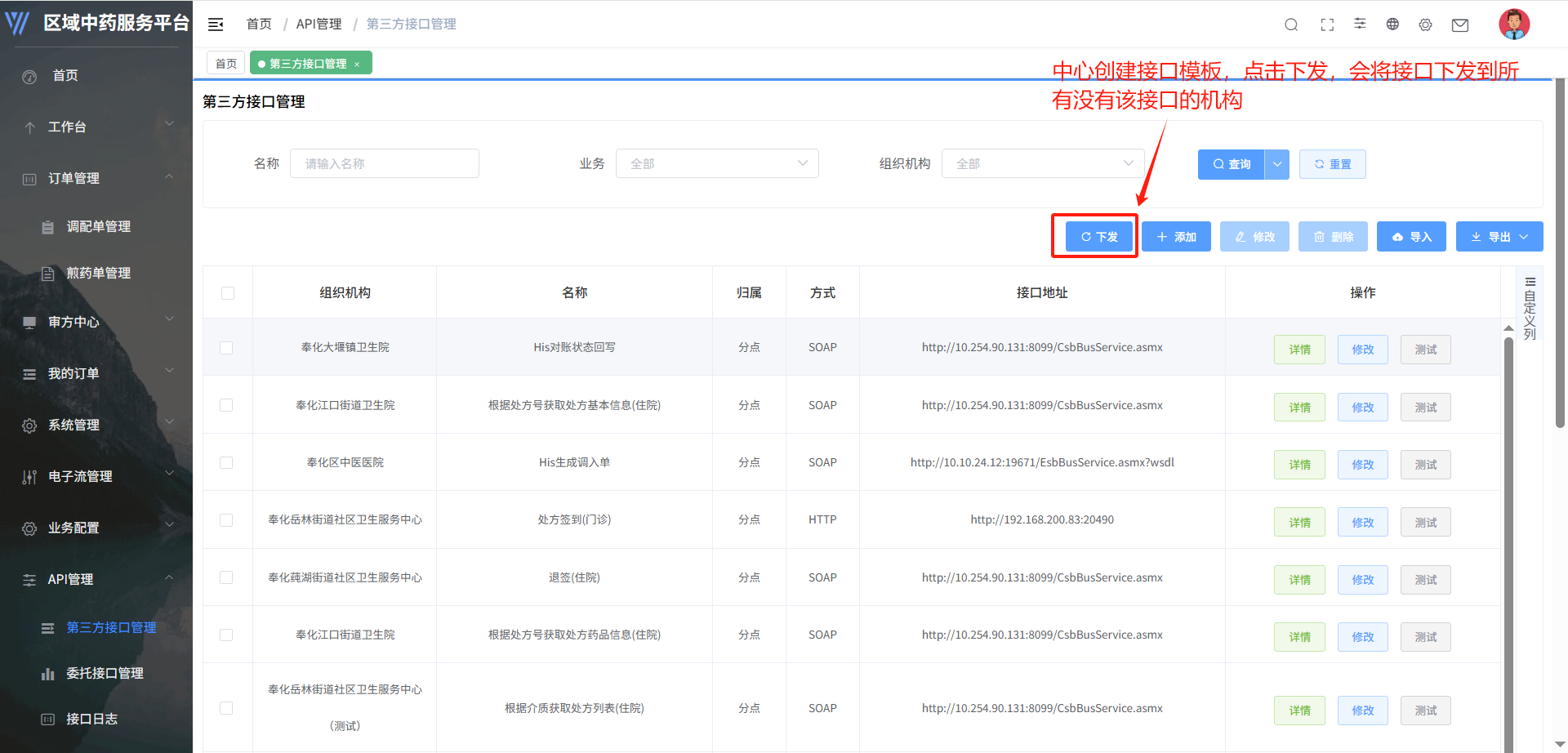
Task: Click the 工作台 sidebar icon
Action: click(29, 127)
